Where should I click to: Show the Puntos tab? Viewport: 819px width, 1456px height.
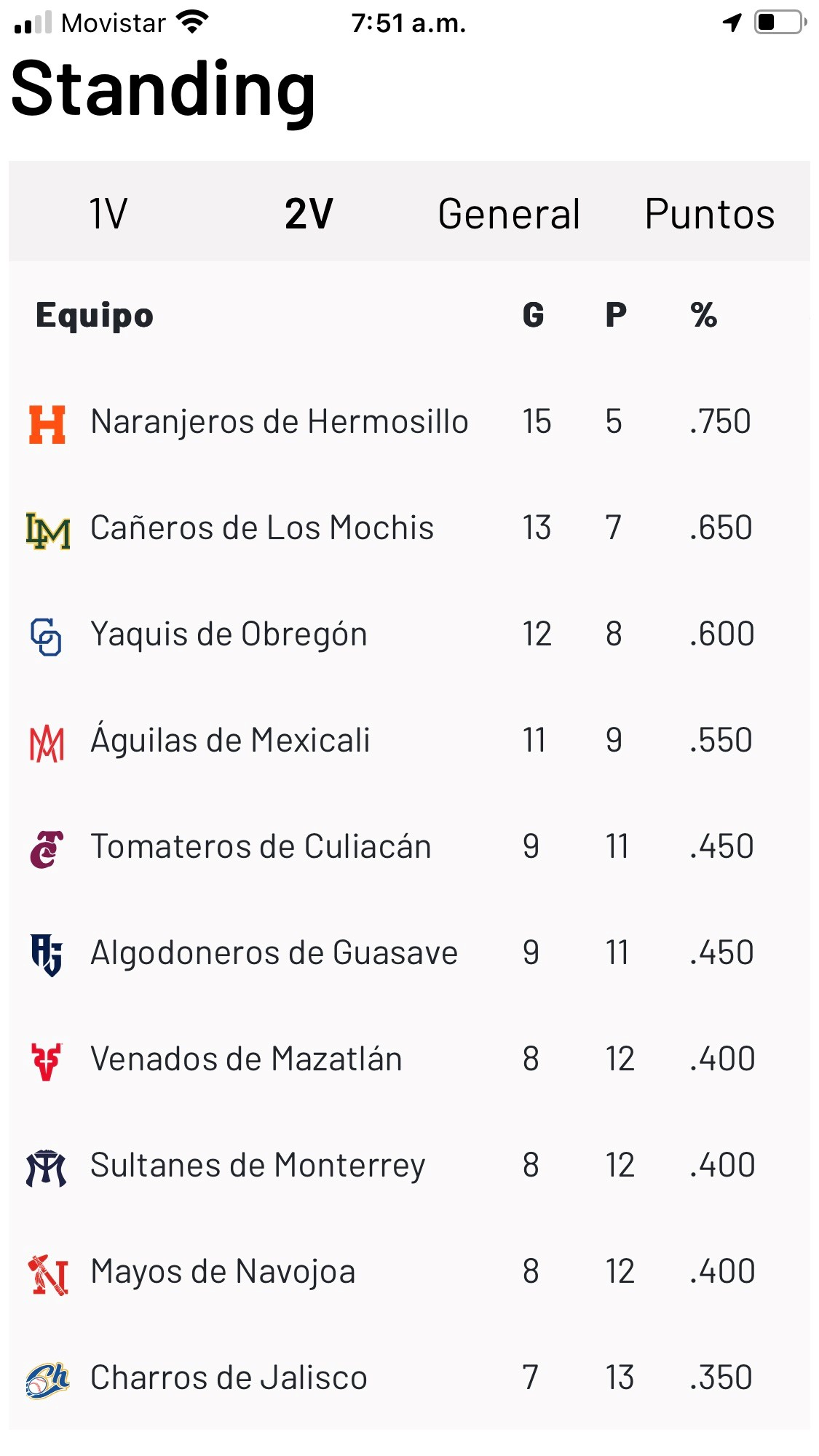coord(709,214)
